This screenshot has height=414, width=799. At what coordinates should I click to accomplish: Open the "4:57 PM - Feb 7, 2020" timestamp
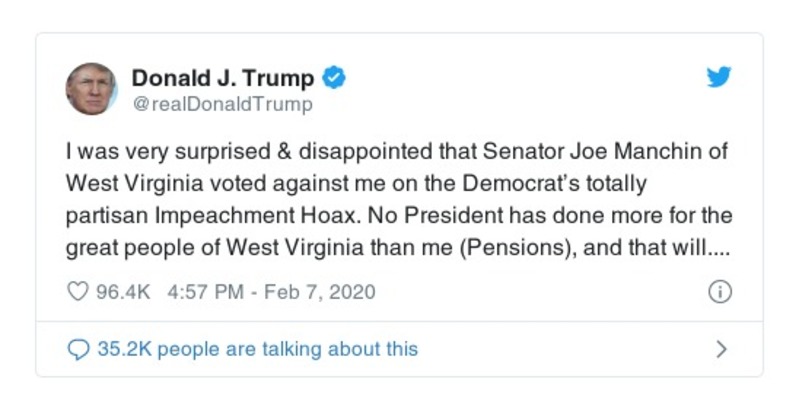pyautogui.click(x=266, y=292)
